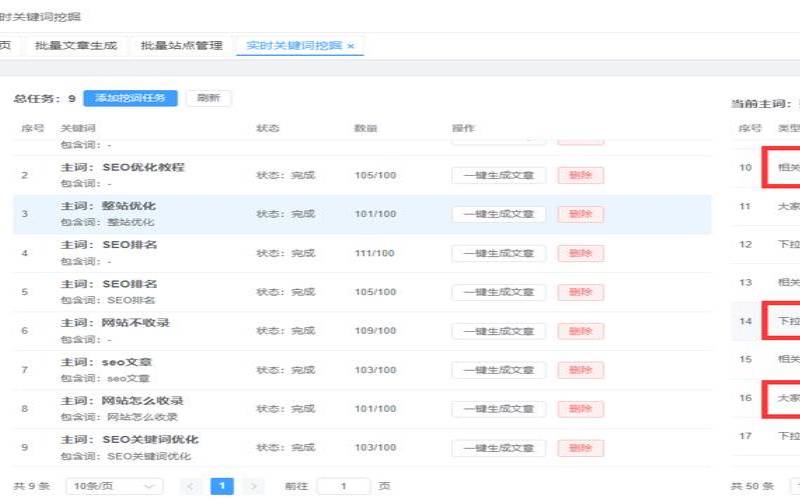
Task: Generate articles for seo文章 row
Action: (498, 370)
